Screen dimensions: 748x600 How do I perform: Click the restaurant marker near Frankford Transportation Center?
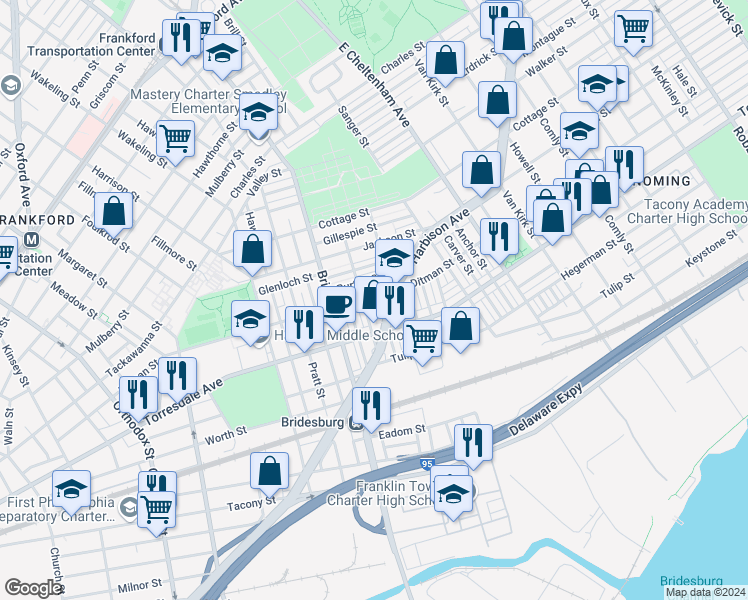(181, 41)
